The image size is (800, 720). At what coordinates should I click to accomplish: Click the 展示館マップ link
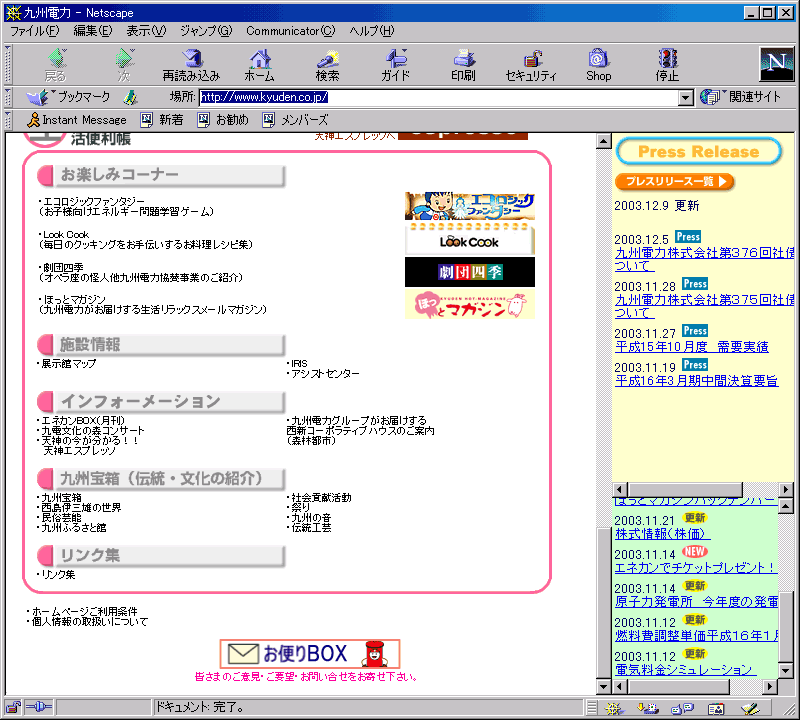click(x=68, y=364)
